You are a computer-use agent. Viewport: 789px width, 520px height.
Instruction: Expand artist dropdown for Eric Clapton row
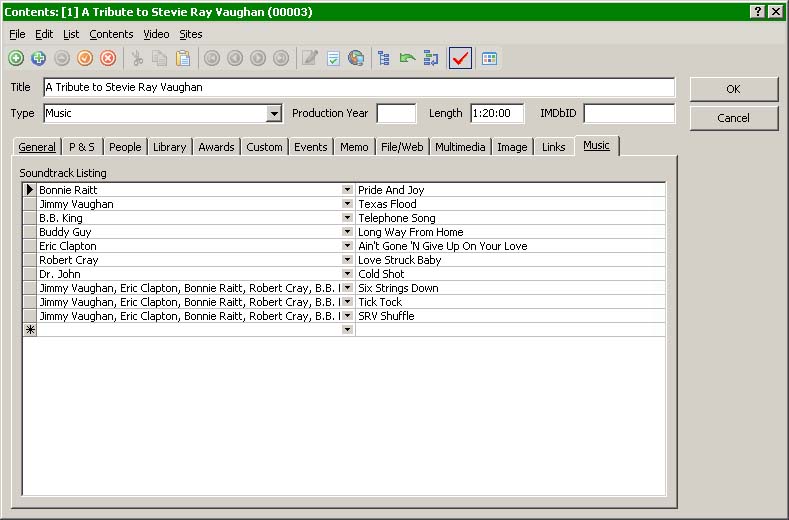point(347,246)
